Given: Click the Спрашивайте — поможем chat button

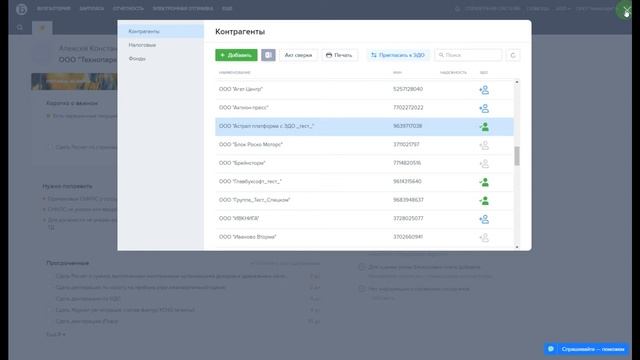Looking at the screenshot, I should click(x=586, y=349).
